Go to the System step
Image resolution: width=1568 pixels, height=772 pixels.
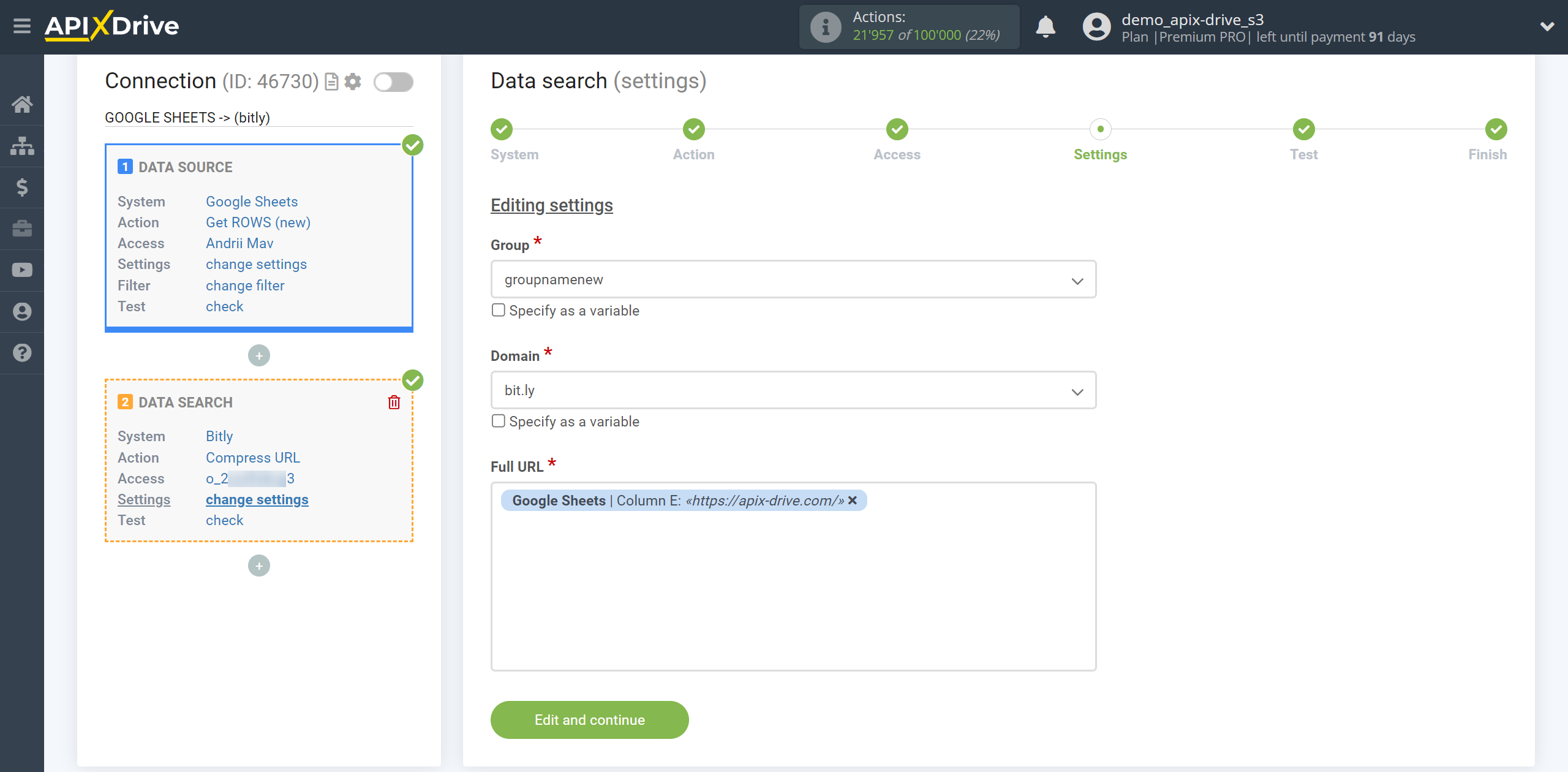pyautogui.click(x=502, y=129)
